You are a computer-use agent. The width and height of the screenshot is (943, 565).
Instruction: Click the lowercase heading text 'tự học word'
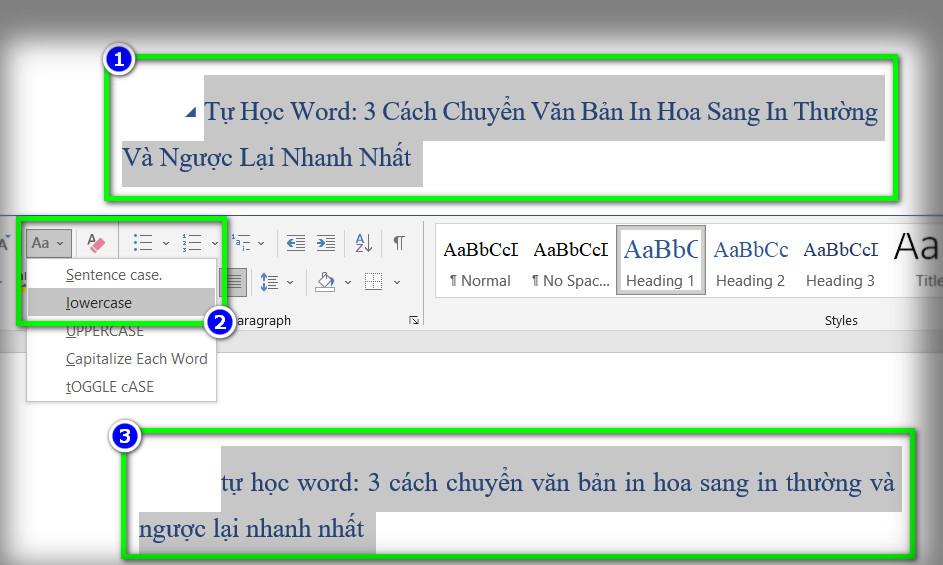(x=290, y=483)
